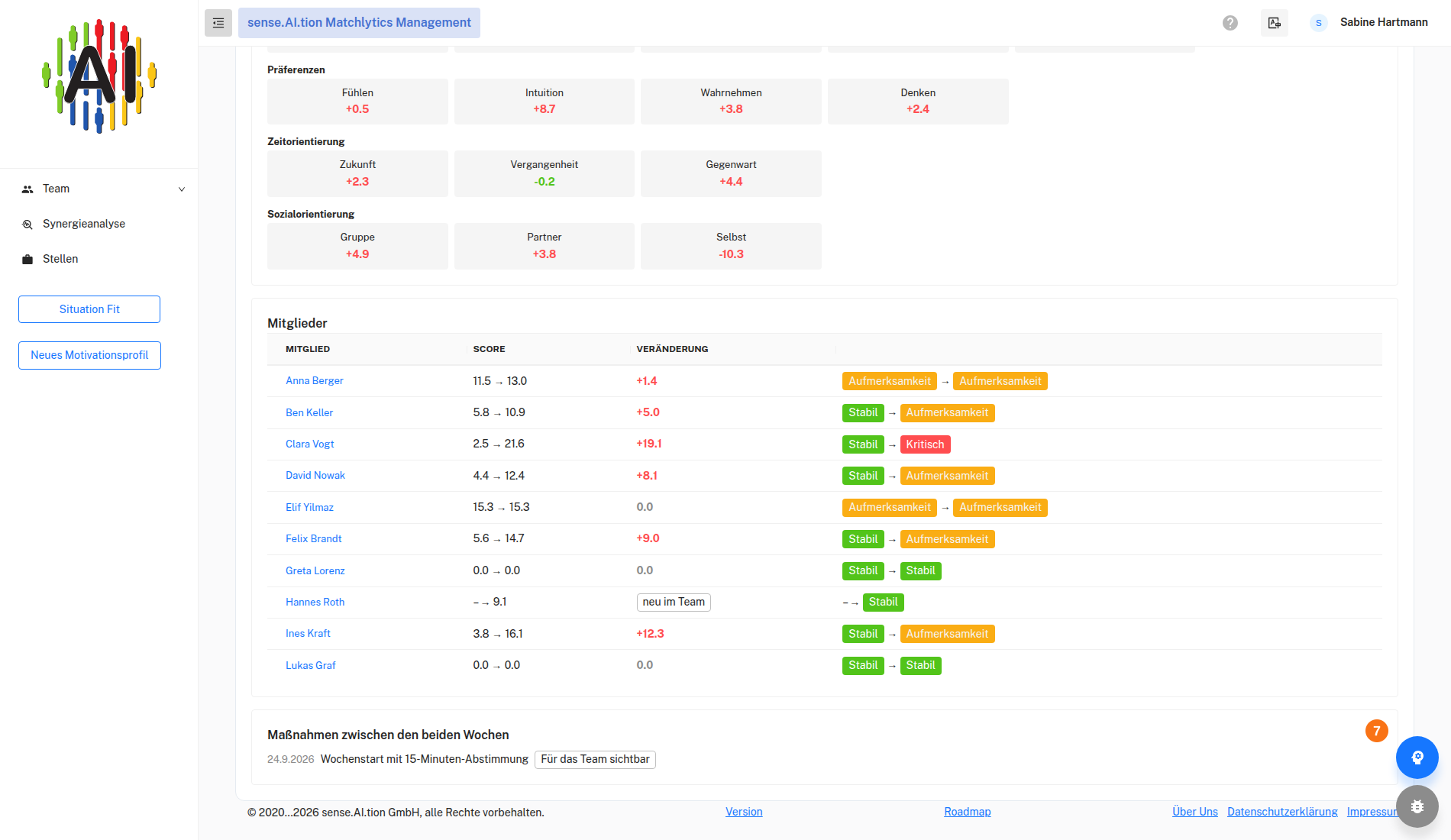1451x840 pixels.
Task: Open Clara Vogt member profile
Action: point(310,444)
